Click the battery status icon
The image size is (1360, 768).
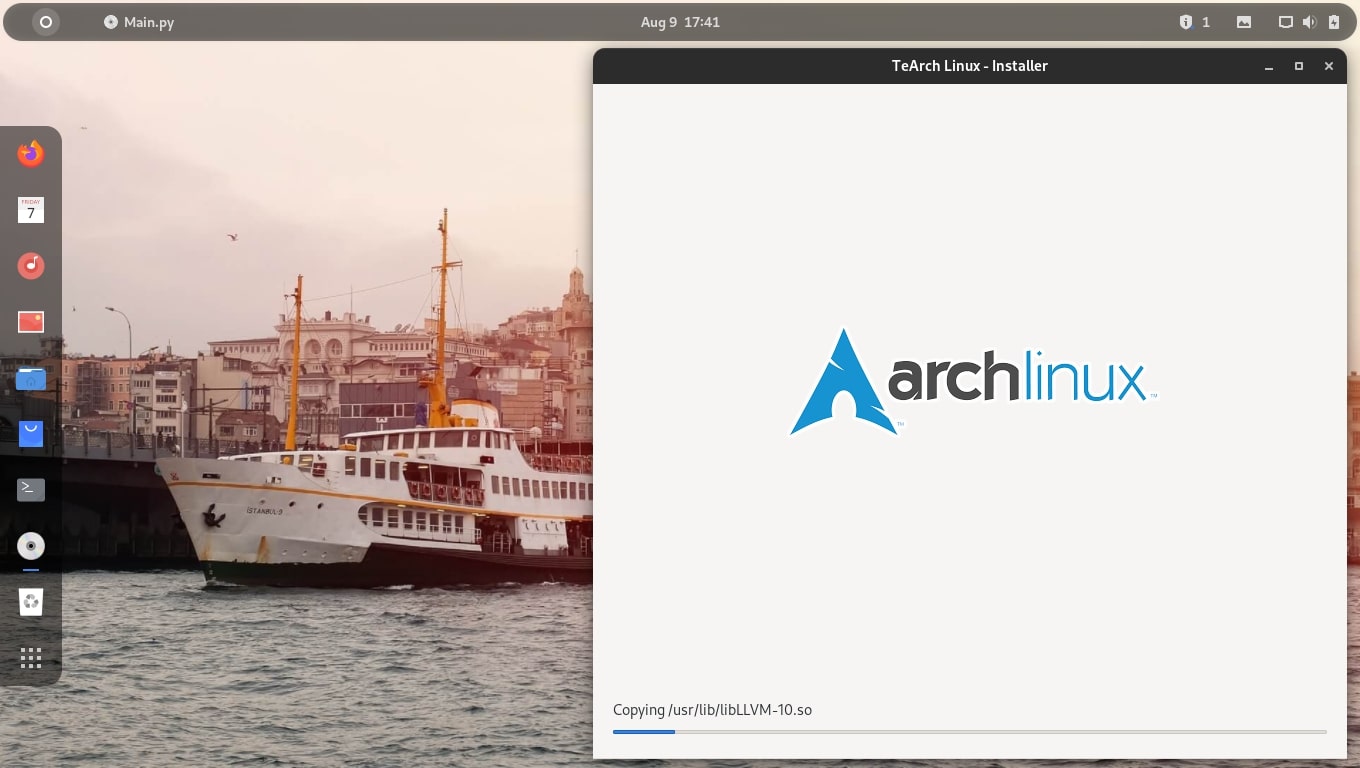(x=1334, y=22)
